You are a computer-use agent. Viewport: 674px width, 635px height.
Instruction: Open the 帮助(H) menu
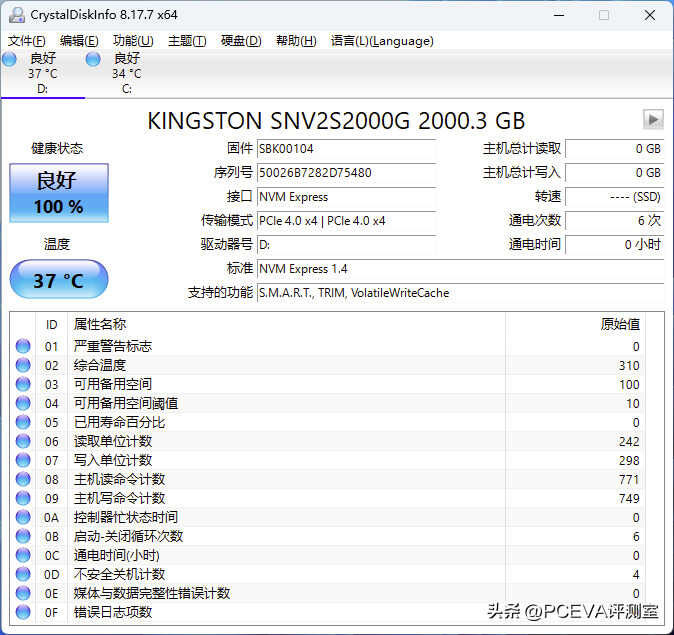click(296, 41)
